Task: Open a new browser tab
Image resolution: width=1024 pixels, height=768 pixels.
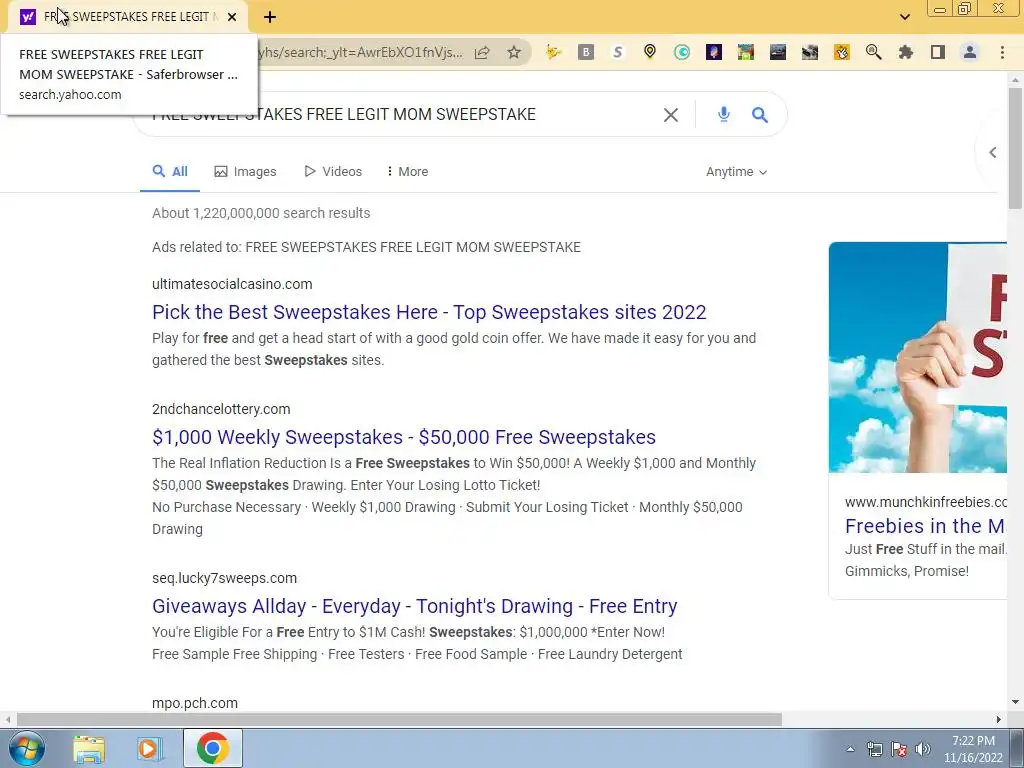Action: click(x=270, y=17)
